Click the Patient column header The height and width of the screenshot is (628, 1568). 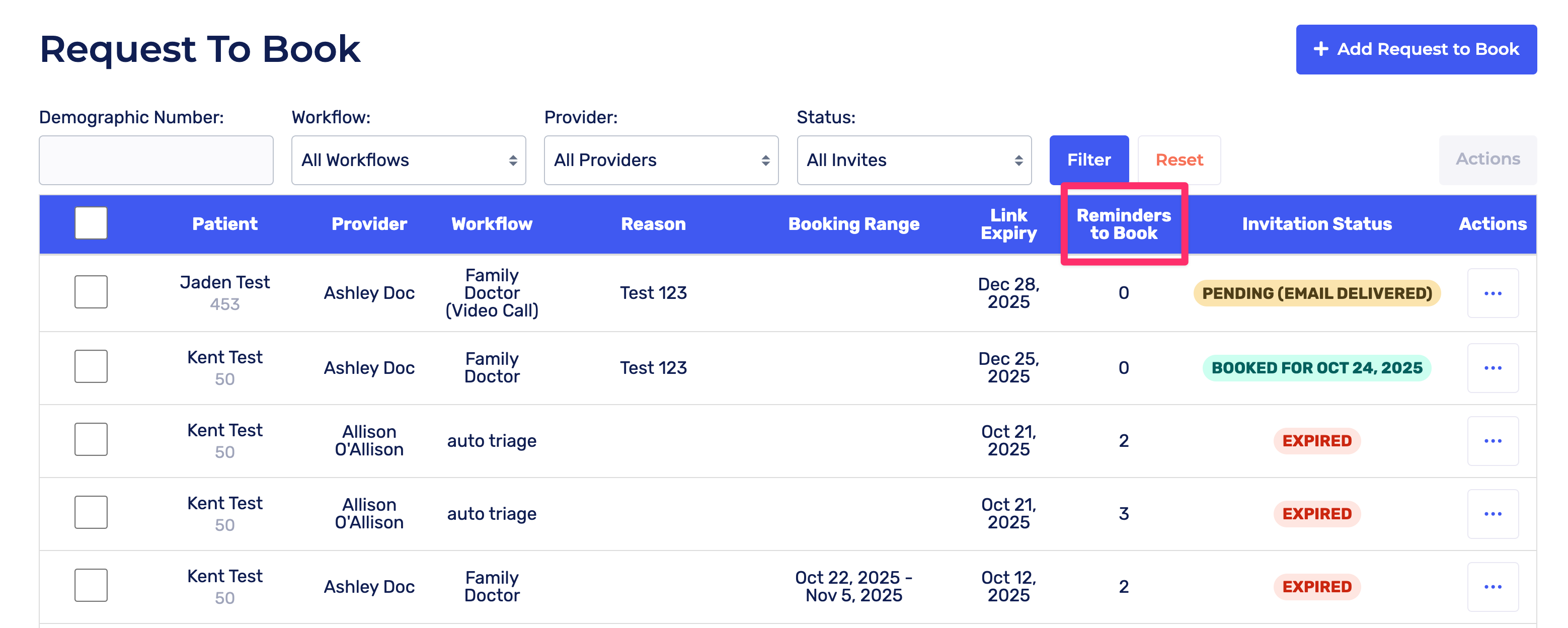click(x=224, y=224)
